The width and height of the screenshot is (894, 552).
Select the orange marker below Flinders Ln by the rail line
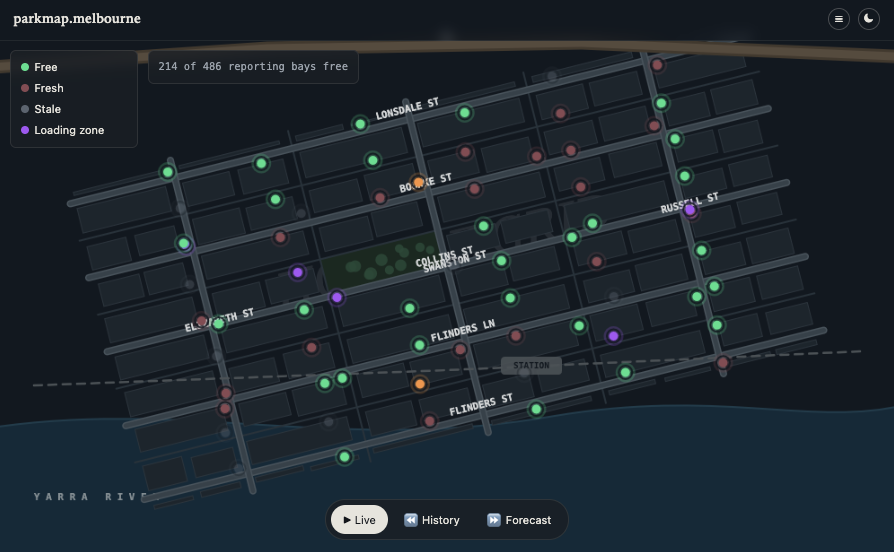(x=420, y=384)
